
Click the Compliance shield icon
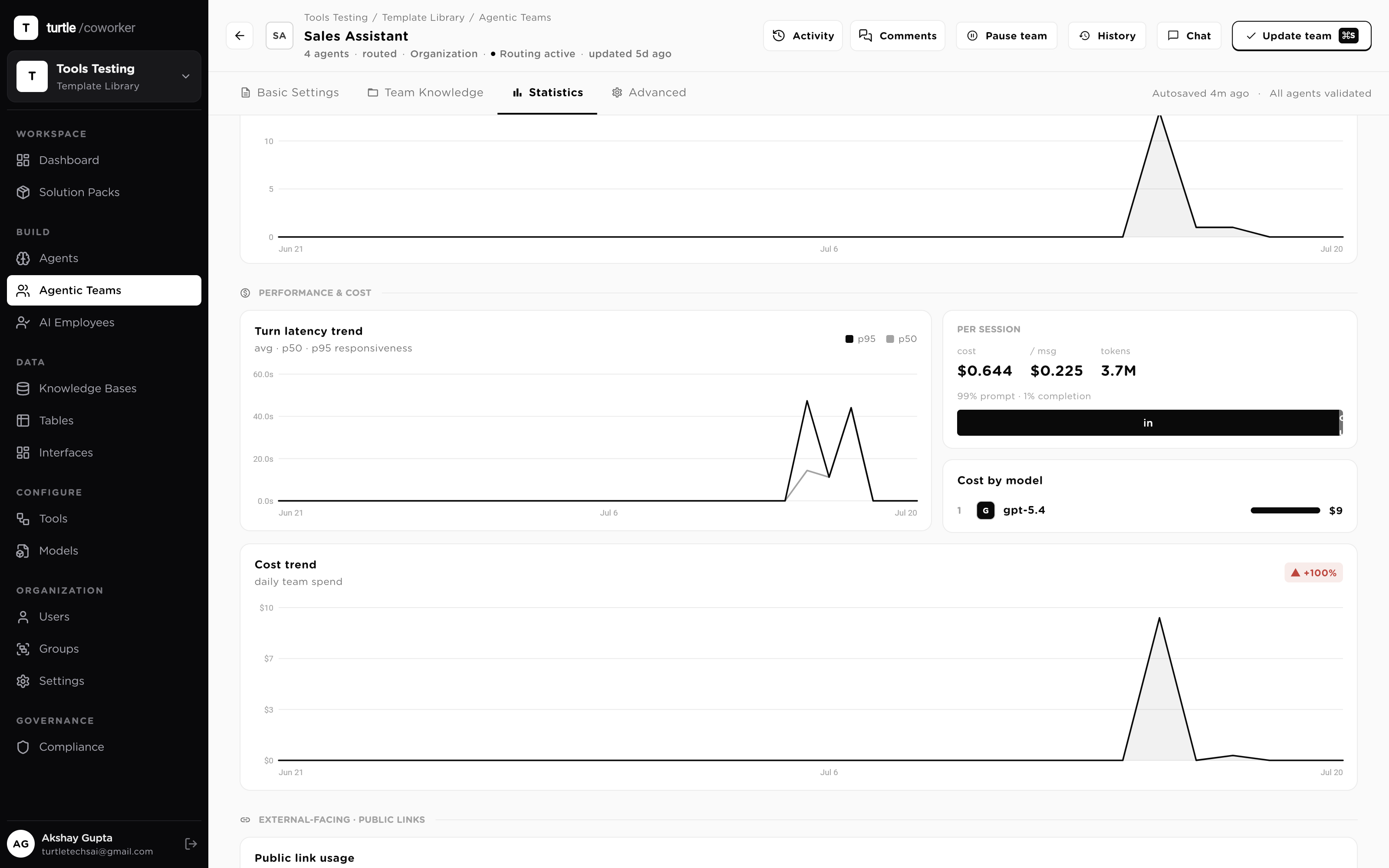point(23,747)
